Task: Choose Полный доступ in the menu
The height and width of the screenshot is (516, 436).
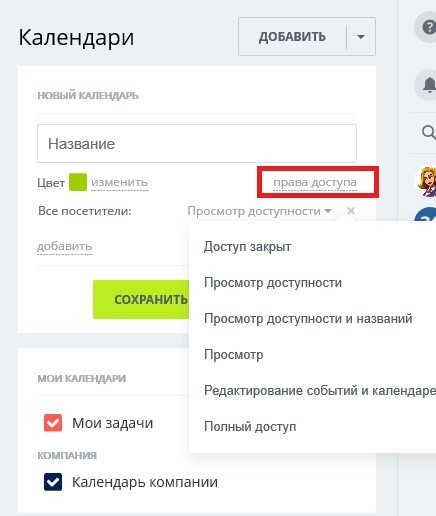Action: pos(250,427)
